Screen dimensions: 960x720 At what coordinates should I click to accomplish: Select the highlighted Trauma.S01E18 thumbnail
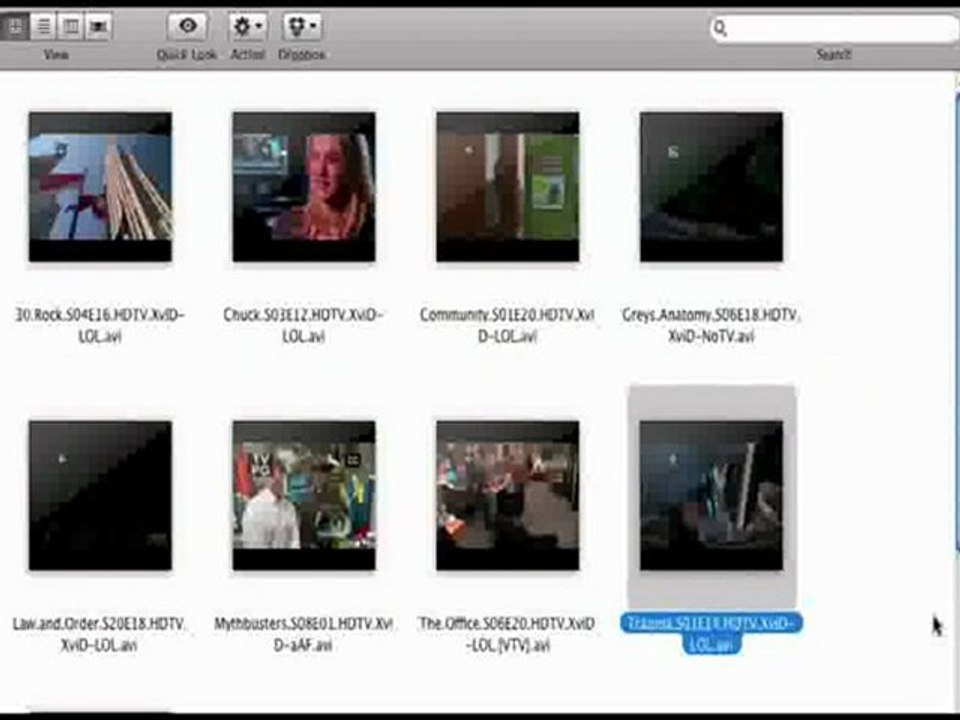pyautogui.click(x=711, y=495)
